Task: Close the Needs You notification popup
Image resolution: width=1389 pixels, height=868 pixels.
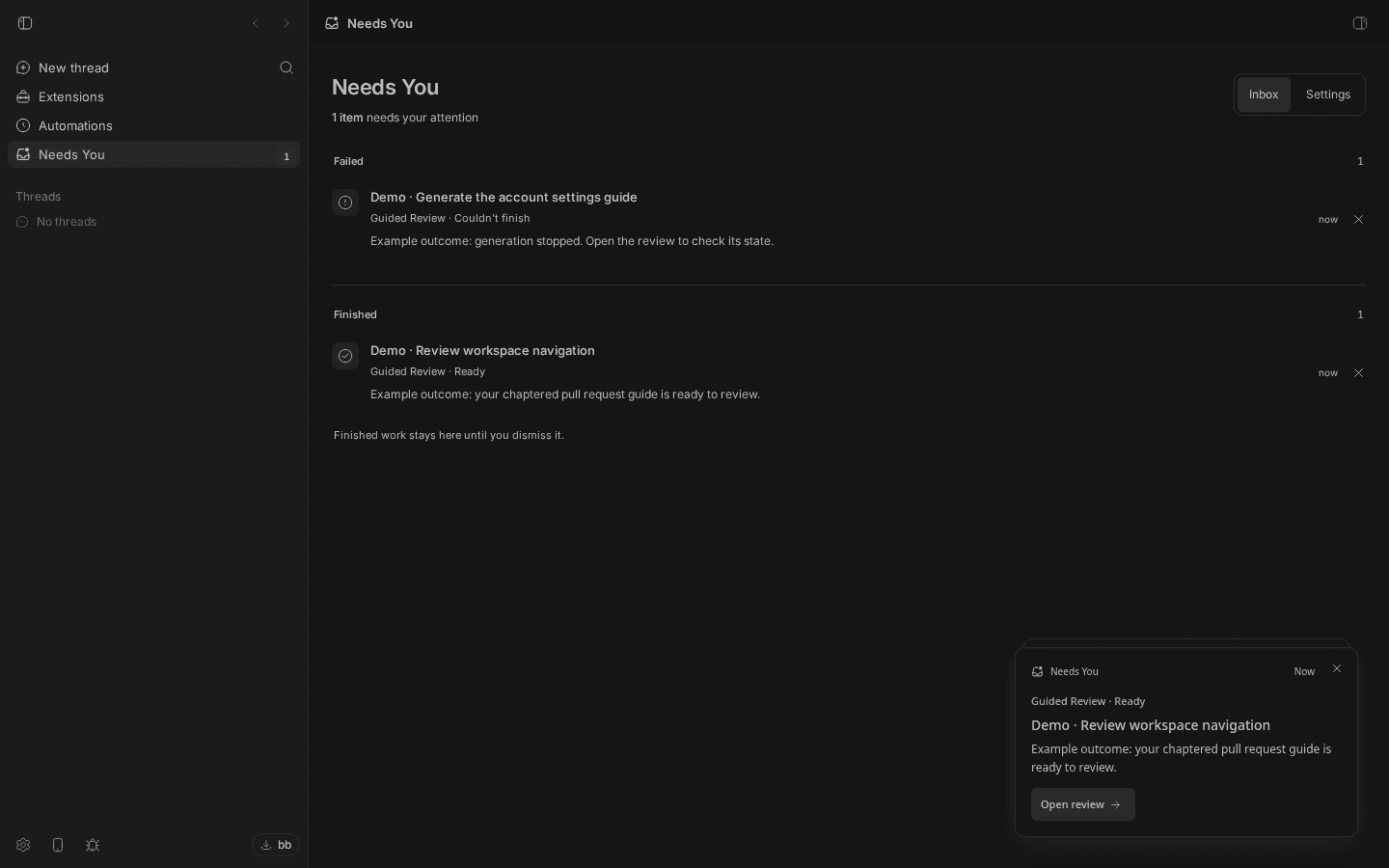Action: (x=1337, y=668)
